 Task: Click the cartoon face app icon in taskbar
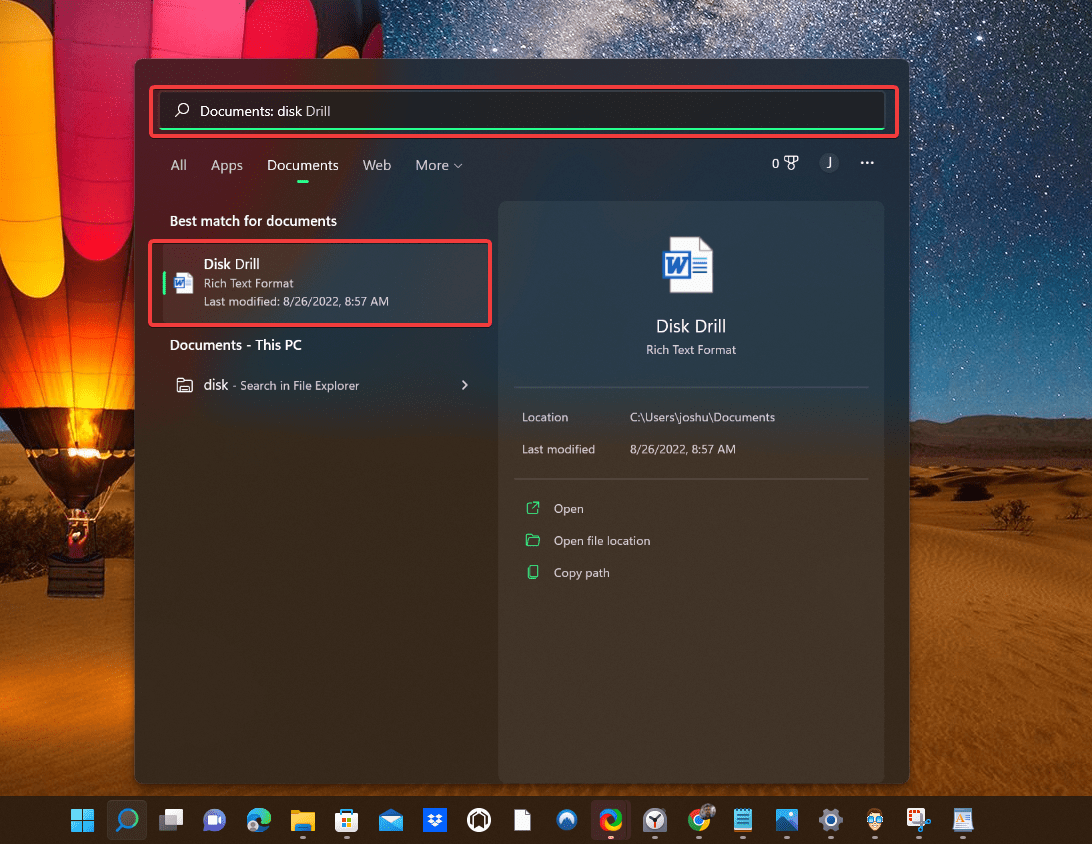coord(875,820)
